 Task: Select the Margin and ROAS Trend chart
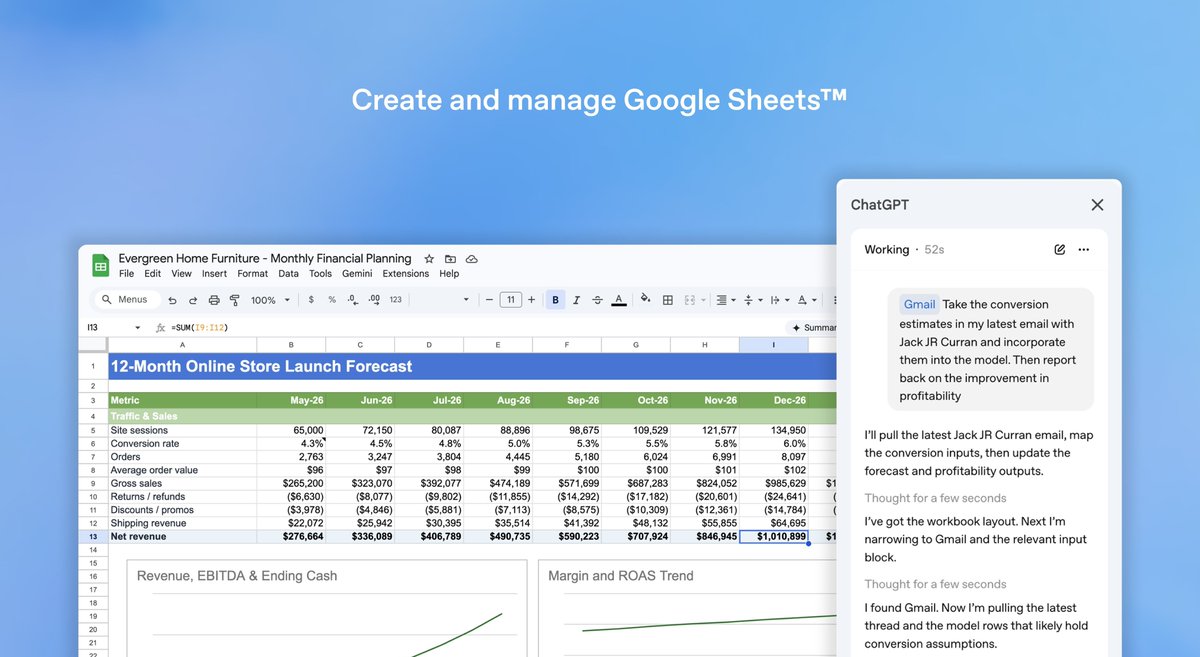pyautogui.click(x=688, y=608)
